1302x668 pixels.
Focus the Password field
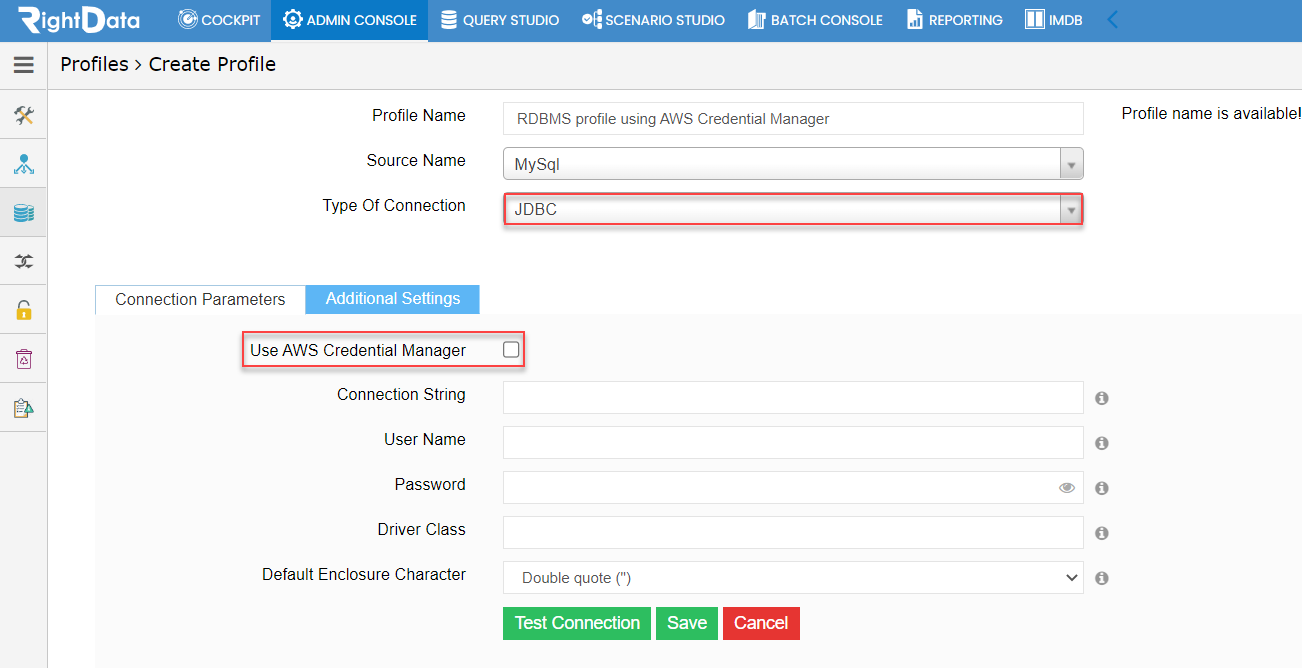click(793, 487)
